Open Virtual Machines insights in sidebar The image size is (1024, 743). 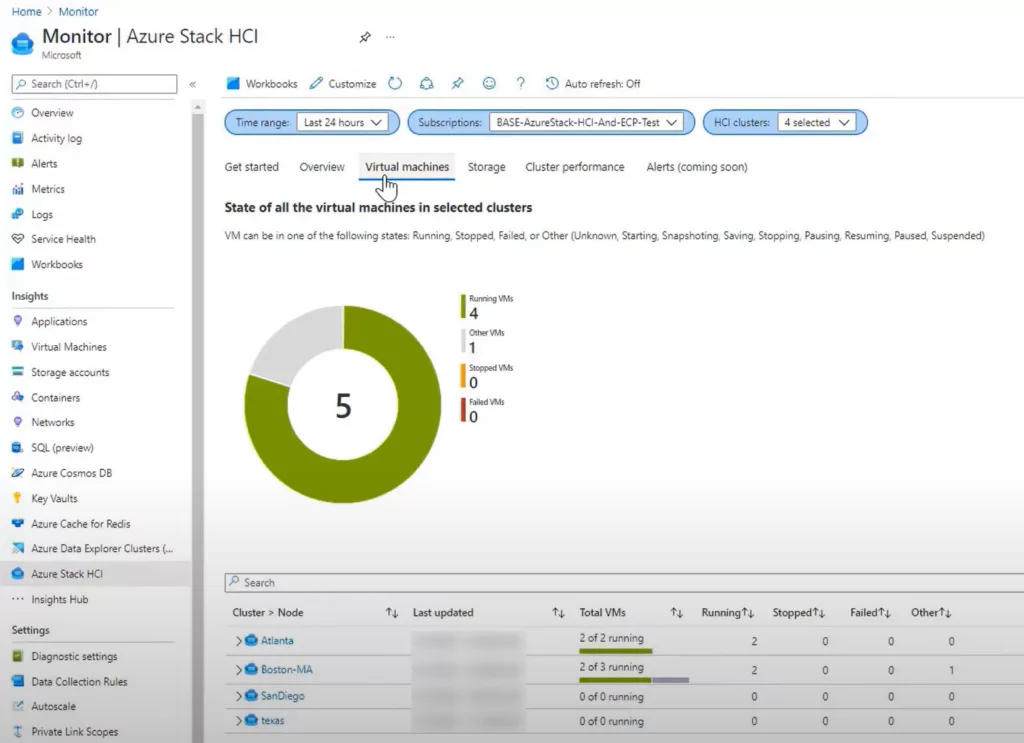[69, 347]
